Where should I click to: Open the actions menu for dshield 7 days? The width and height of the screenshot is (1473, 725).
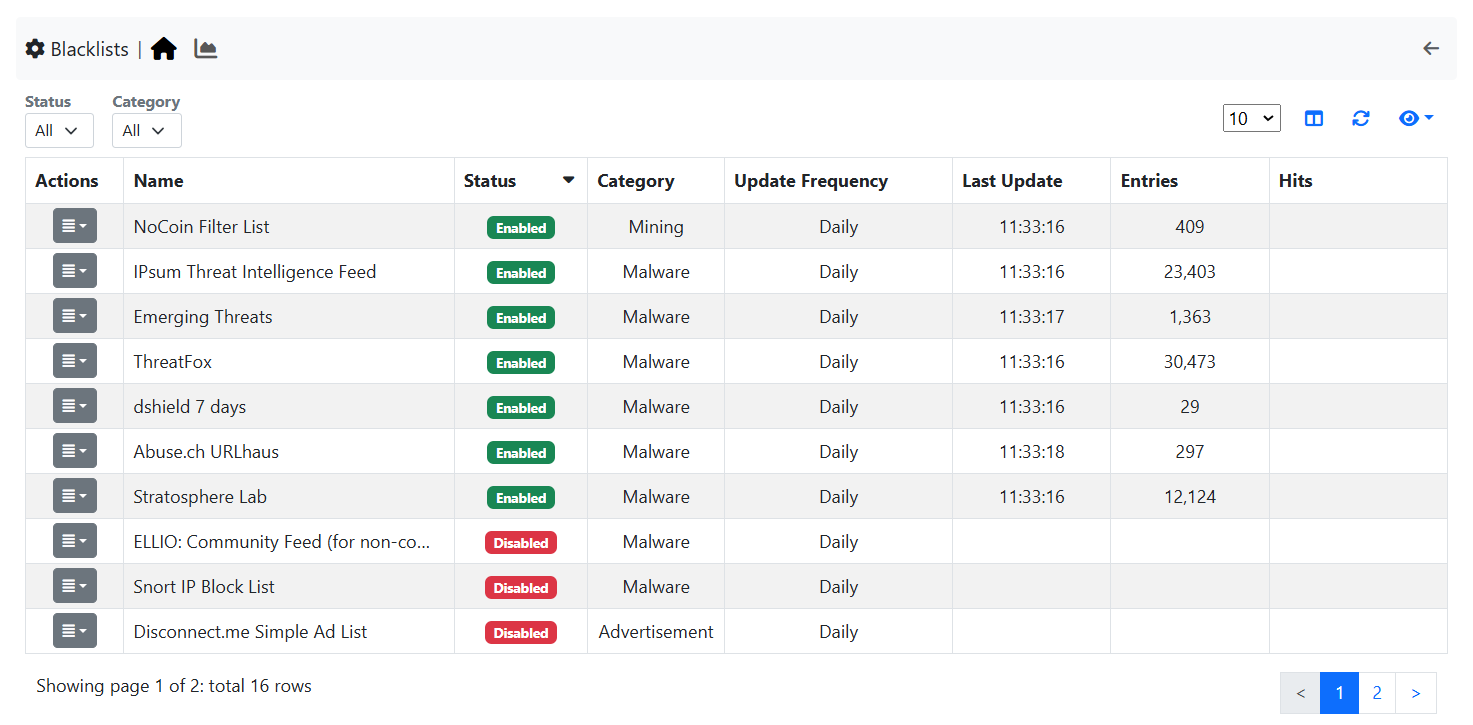(75, 406)
